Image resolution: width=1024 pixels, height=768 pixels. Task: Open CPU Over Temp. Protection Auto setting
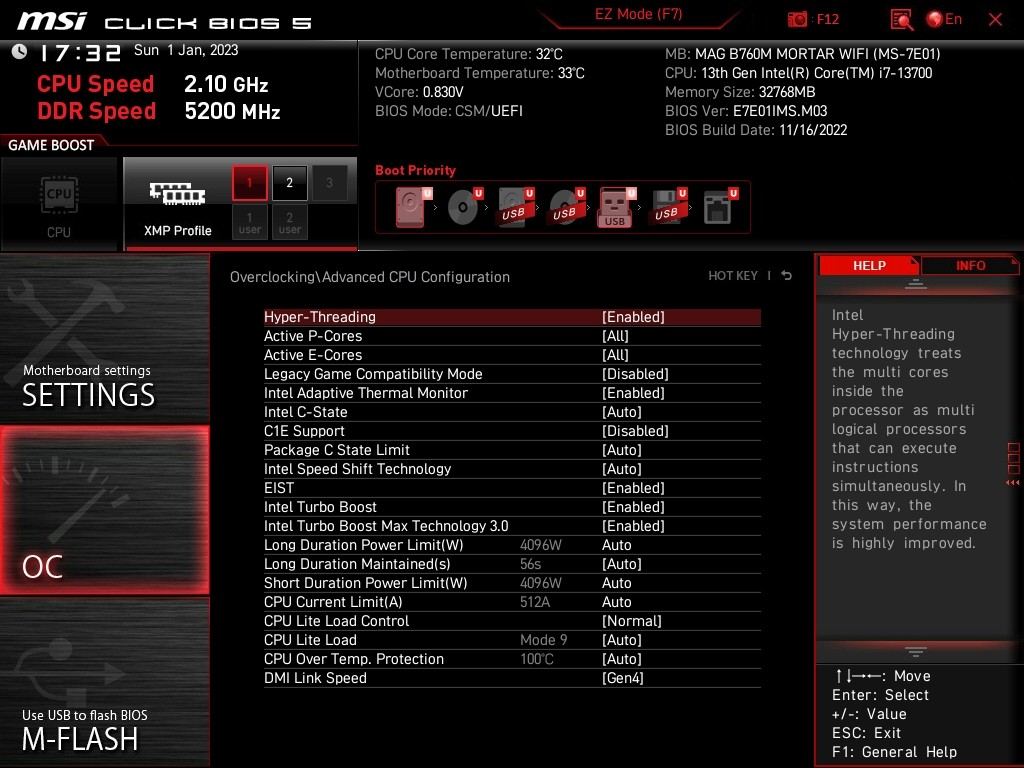pyautogui.click(x=622, y=658)
